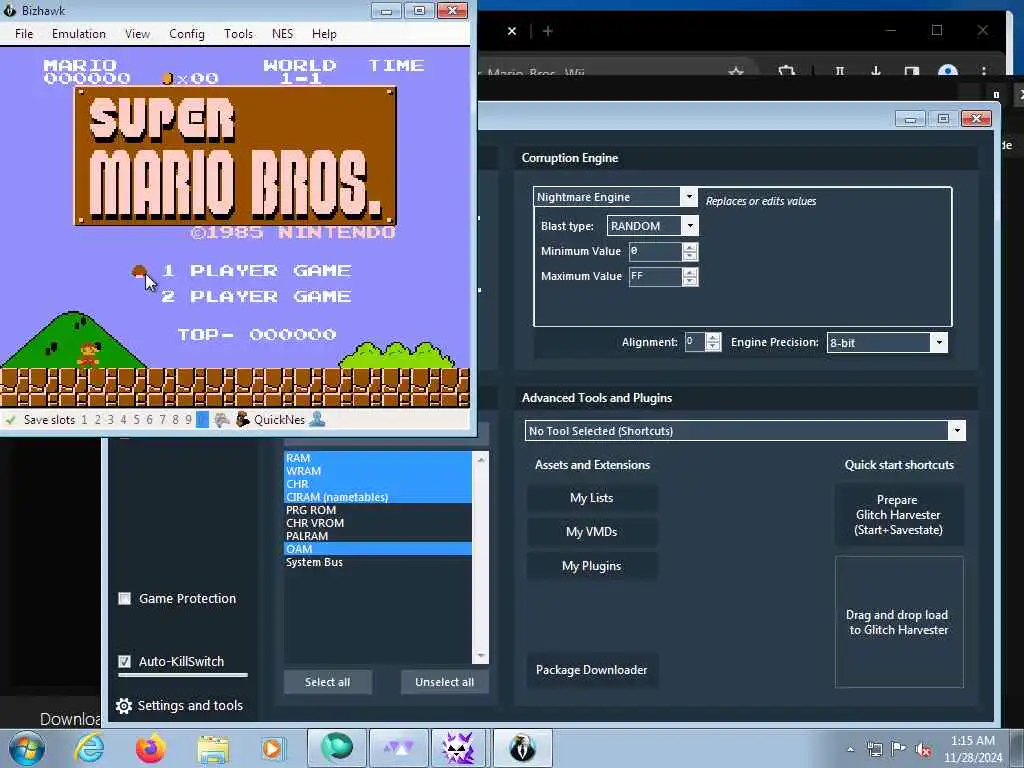The image size is (1024, 768).
Task: Deselect OAM in the domain list
Action: [377, 549]
